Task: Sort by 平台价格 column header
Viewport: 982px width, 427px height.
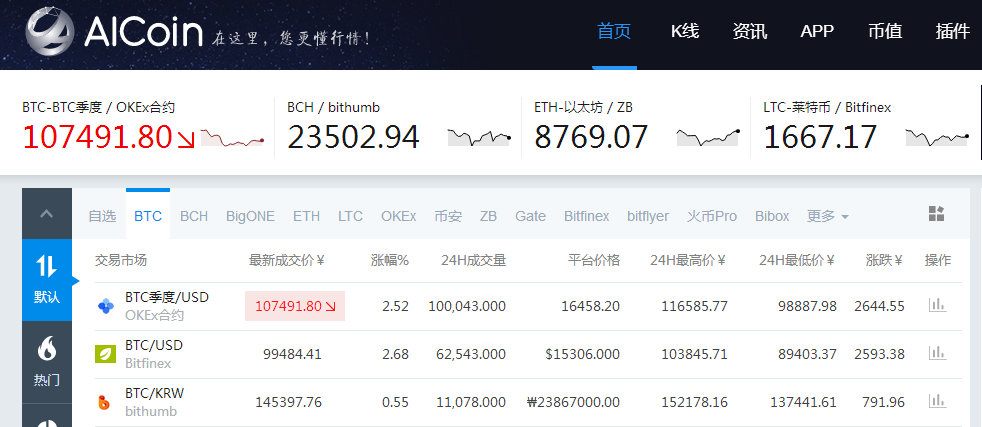Action: tap(594, 260)
